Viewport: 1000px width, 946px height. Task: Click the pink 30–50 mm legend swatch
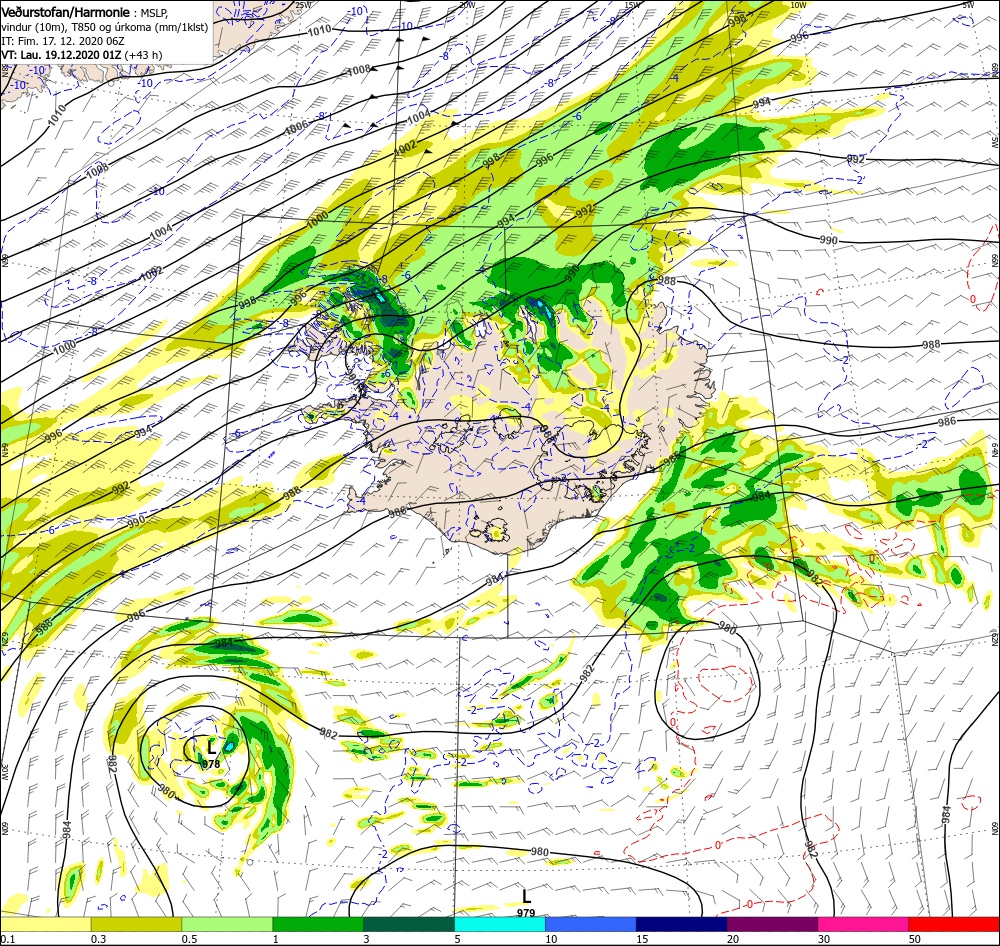pos(864,924)
